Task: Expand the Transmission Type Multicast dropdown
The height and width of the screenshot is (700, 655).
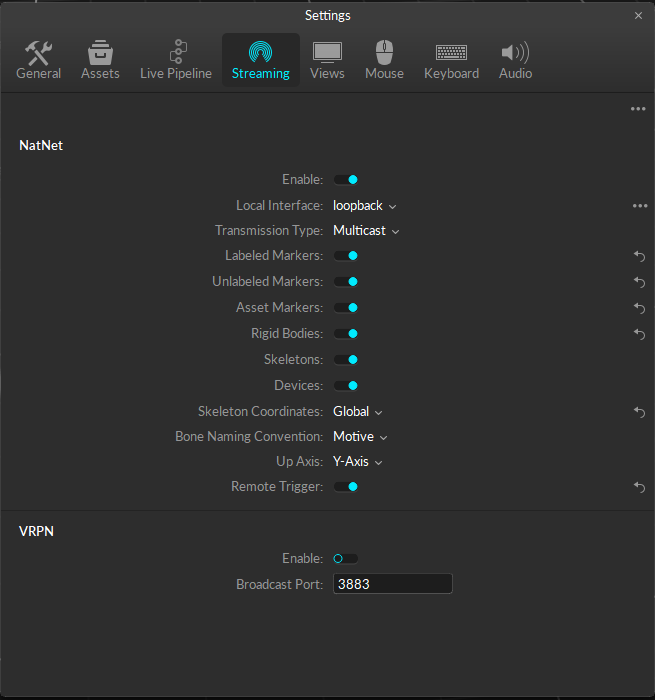Action: coord(366,231)
